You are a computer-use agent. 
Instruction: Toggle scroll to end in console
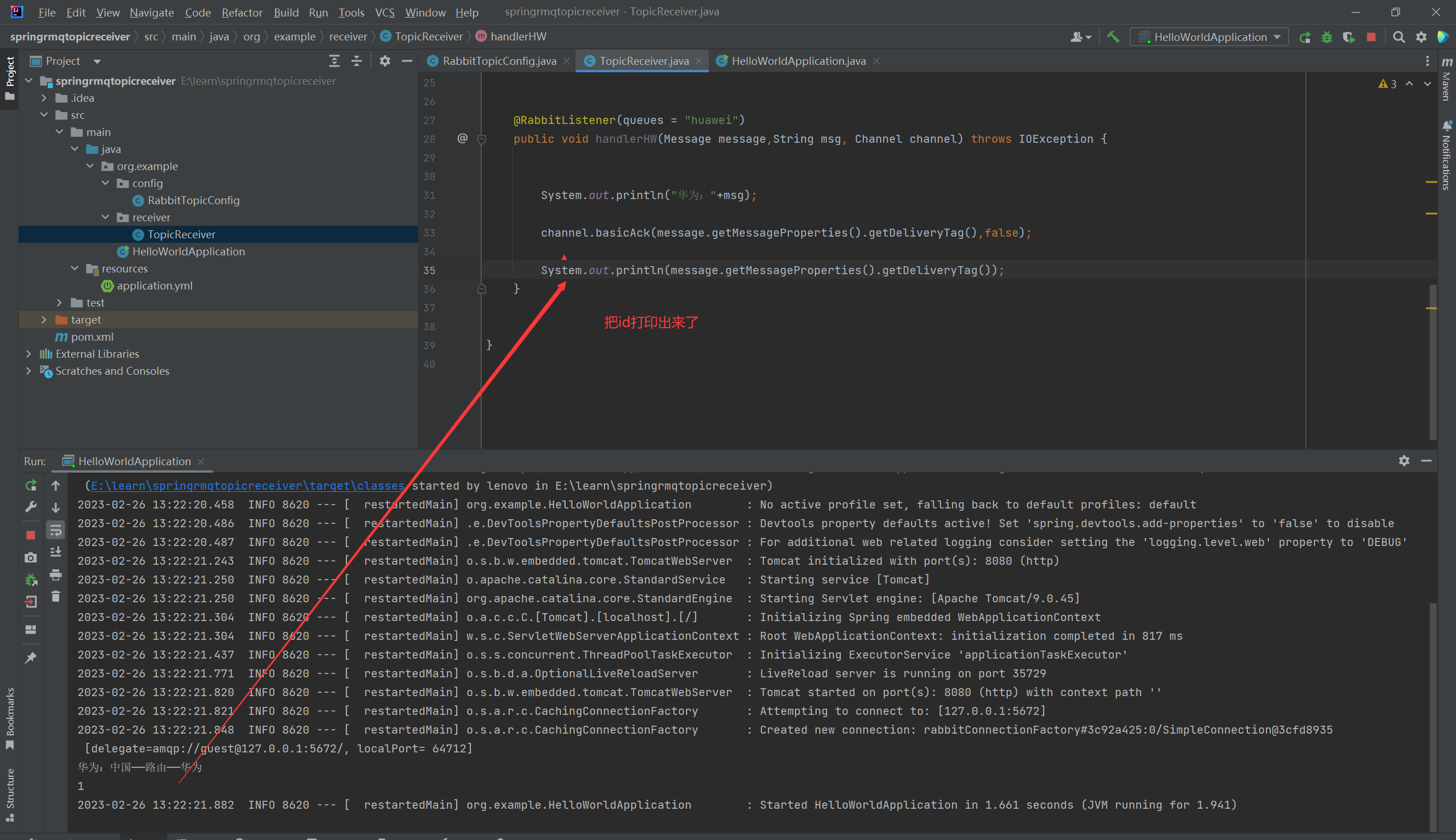click(55, 552)
